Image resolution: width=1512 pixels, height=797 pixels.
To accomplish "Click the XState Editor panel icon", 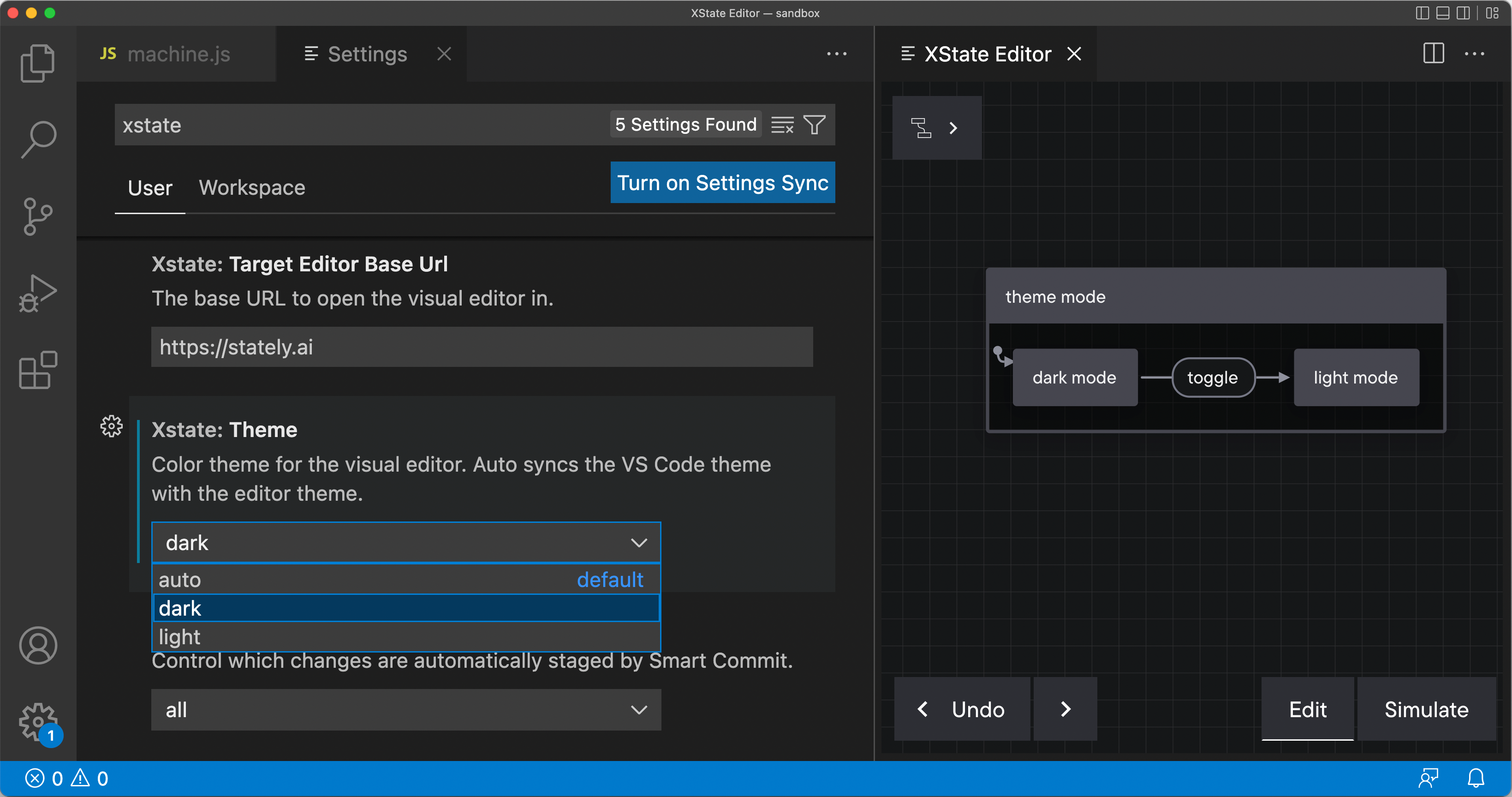I will click(920, 127).
